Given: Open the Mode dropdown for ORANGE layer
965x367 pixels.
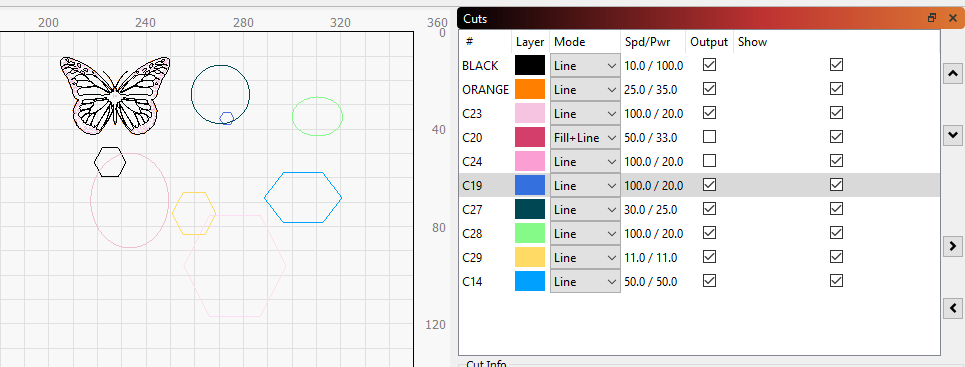Looking at the screenshot, I should tap(585, 89).
